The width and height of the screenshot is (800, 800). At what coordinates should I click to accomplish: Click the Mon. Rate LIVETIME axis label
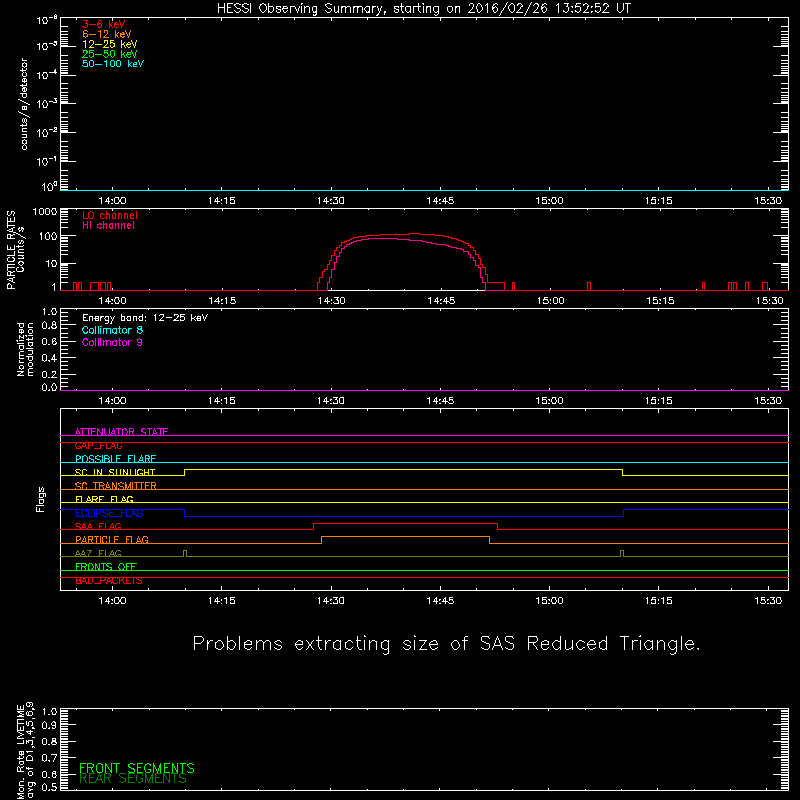click(x=25, y=750)
